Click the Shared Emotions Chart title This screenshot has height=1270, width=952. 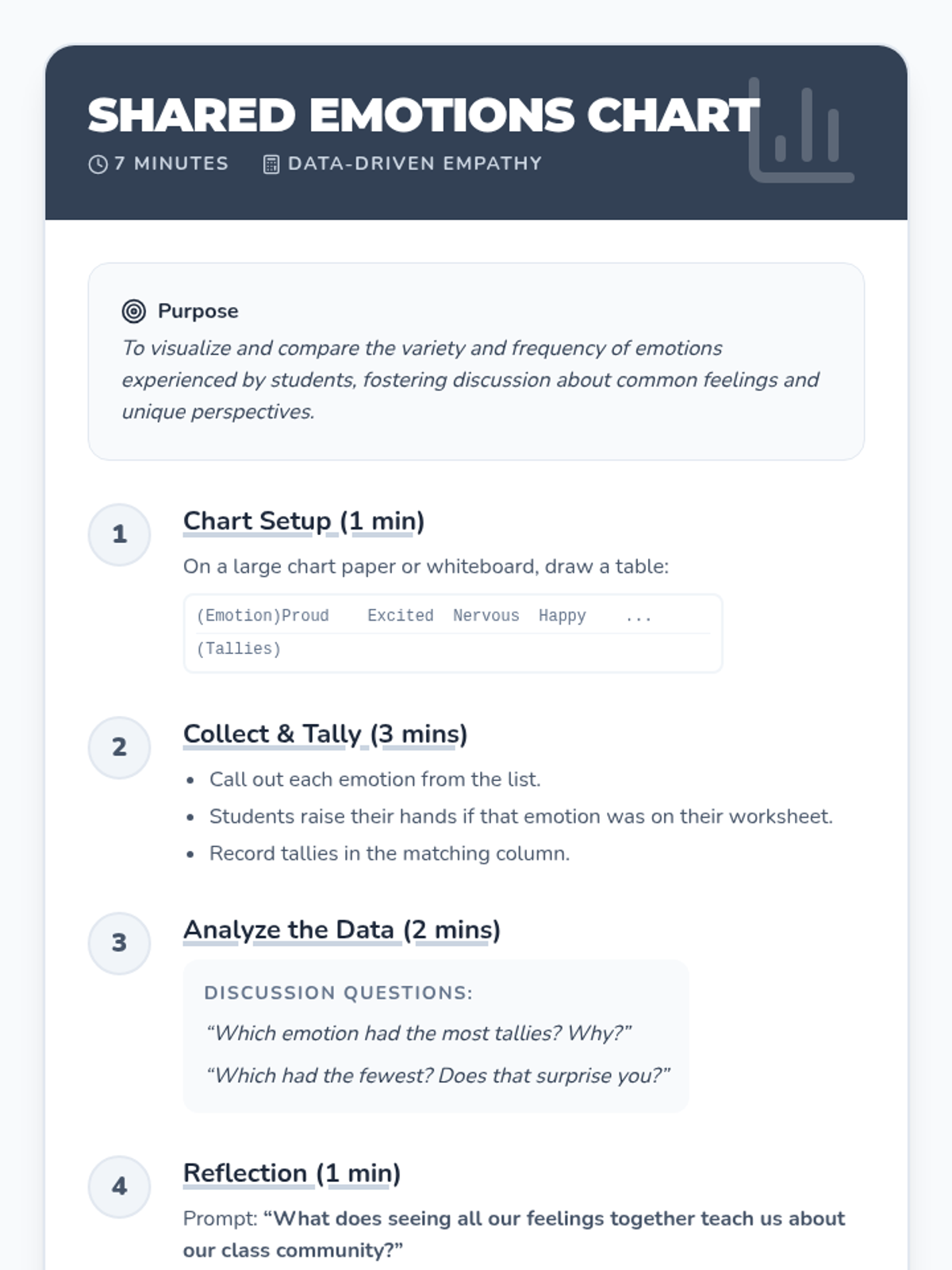coord(424,115)
